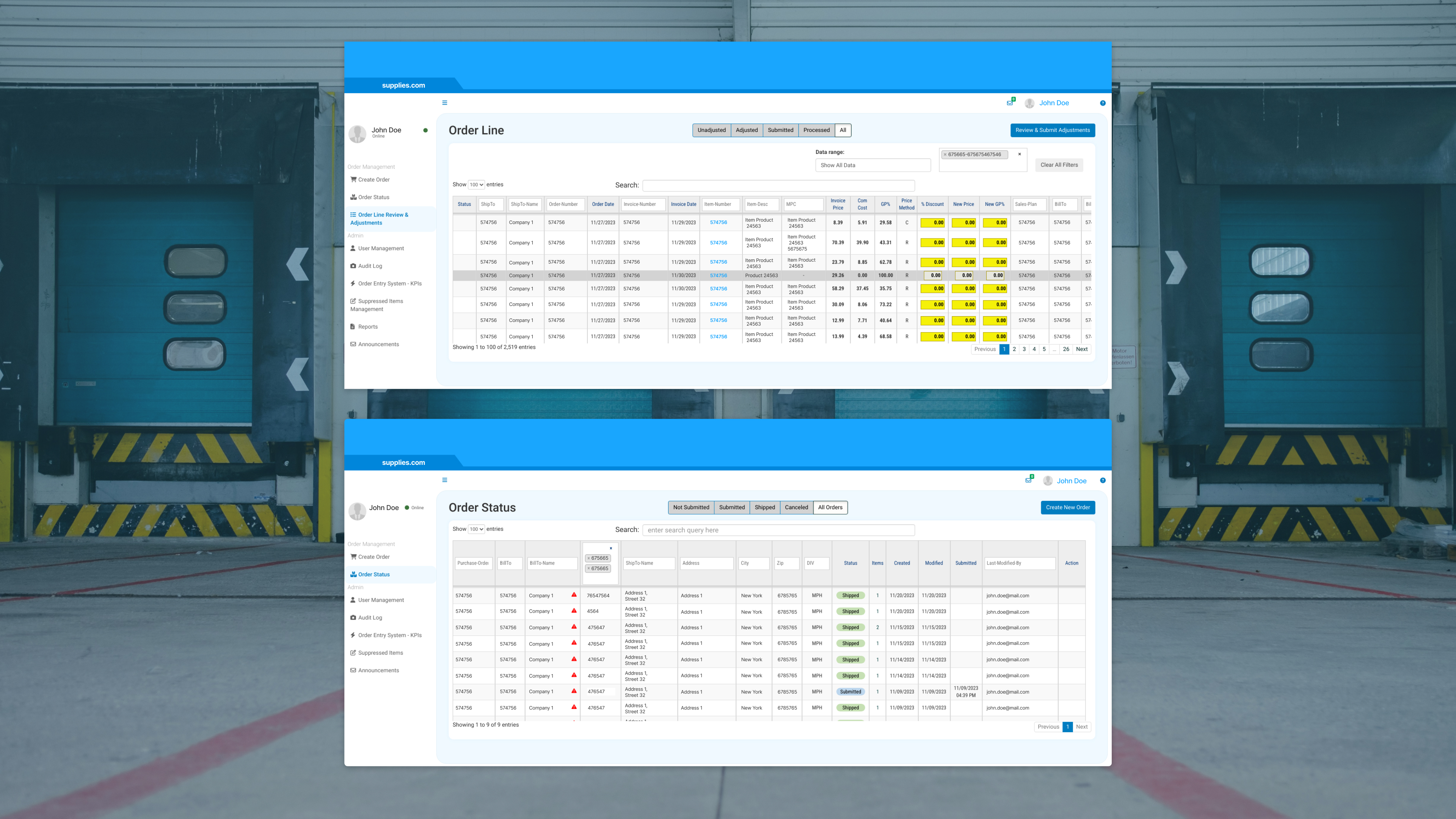Select the Processed tab on Order Line
Image resolution: width=1456 pixels, height=819 pixels.
point(816,130)
